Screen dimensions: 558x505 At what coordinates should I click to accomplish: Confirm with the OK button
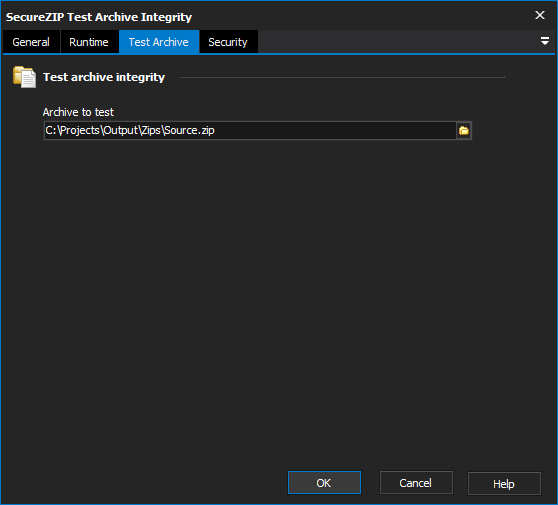324,483
